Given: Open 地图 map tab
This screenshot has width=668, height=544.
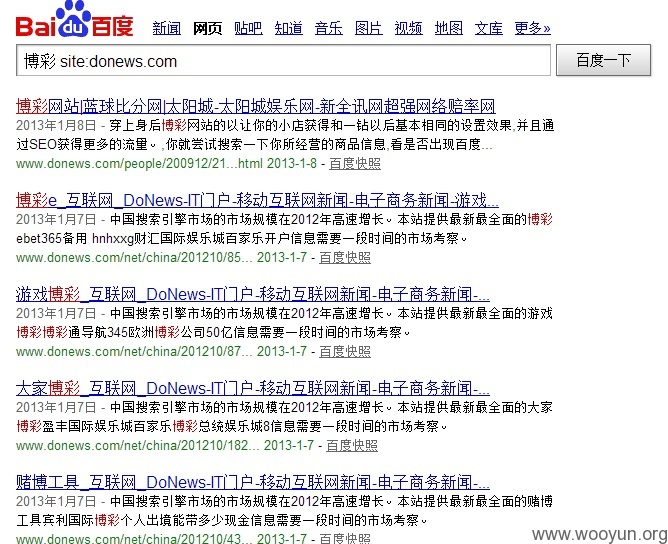Looking at the screenshot, I should (449, 29).
